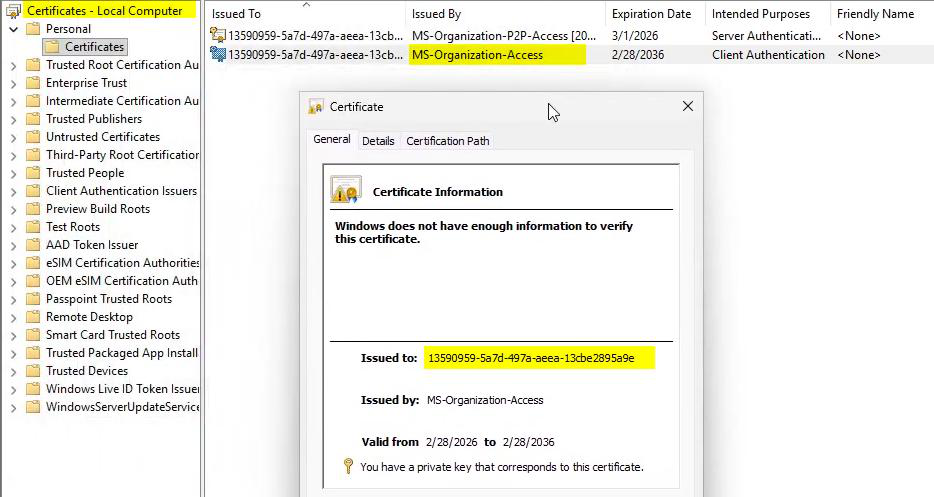Click the MS-Organization-P2P-Access certificate row icon
This screenshot has width=934, height=497.
(218, 35)
